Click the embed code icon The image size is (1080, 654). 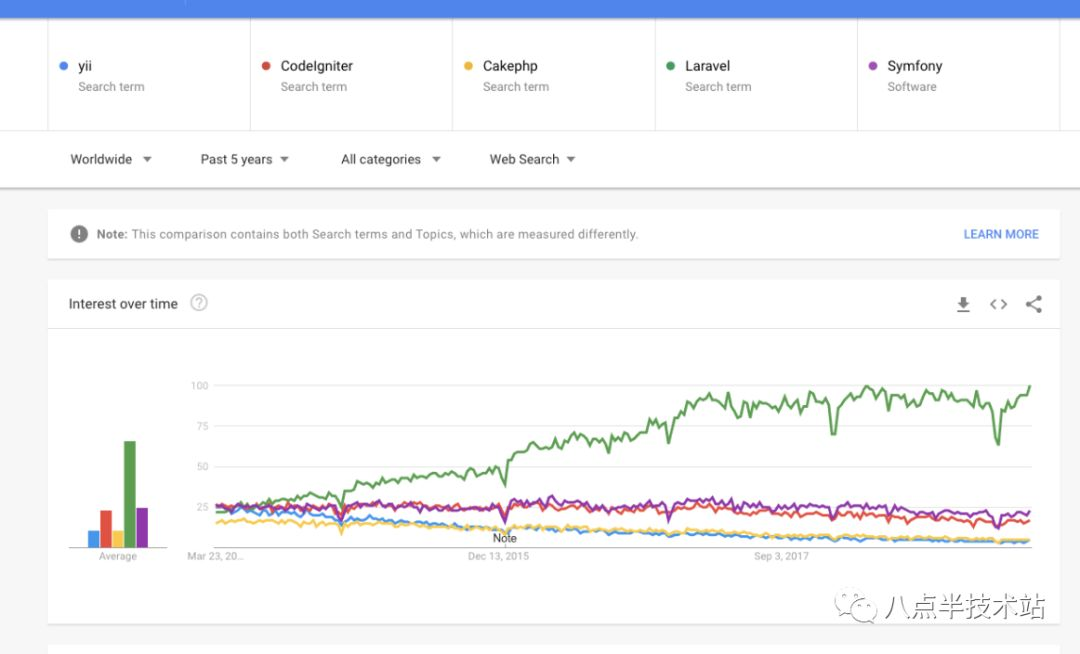(x=998, y=304)
